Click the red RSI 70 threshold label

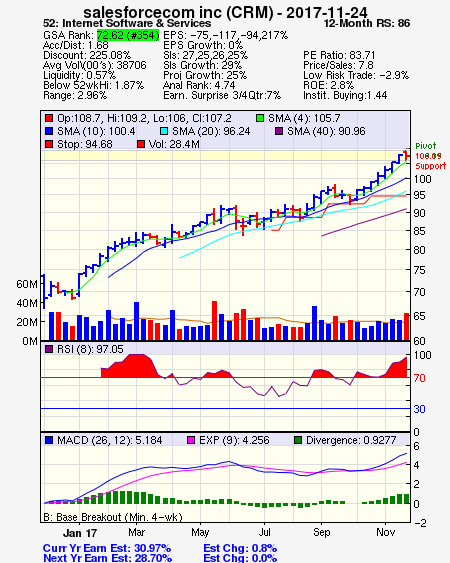(419, 378)
